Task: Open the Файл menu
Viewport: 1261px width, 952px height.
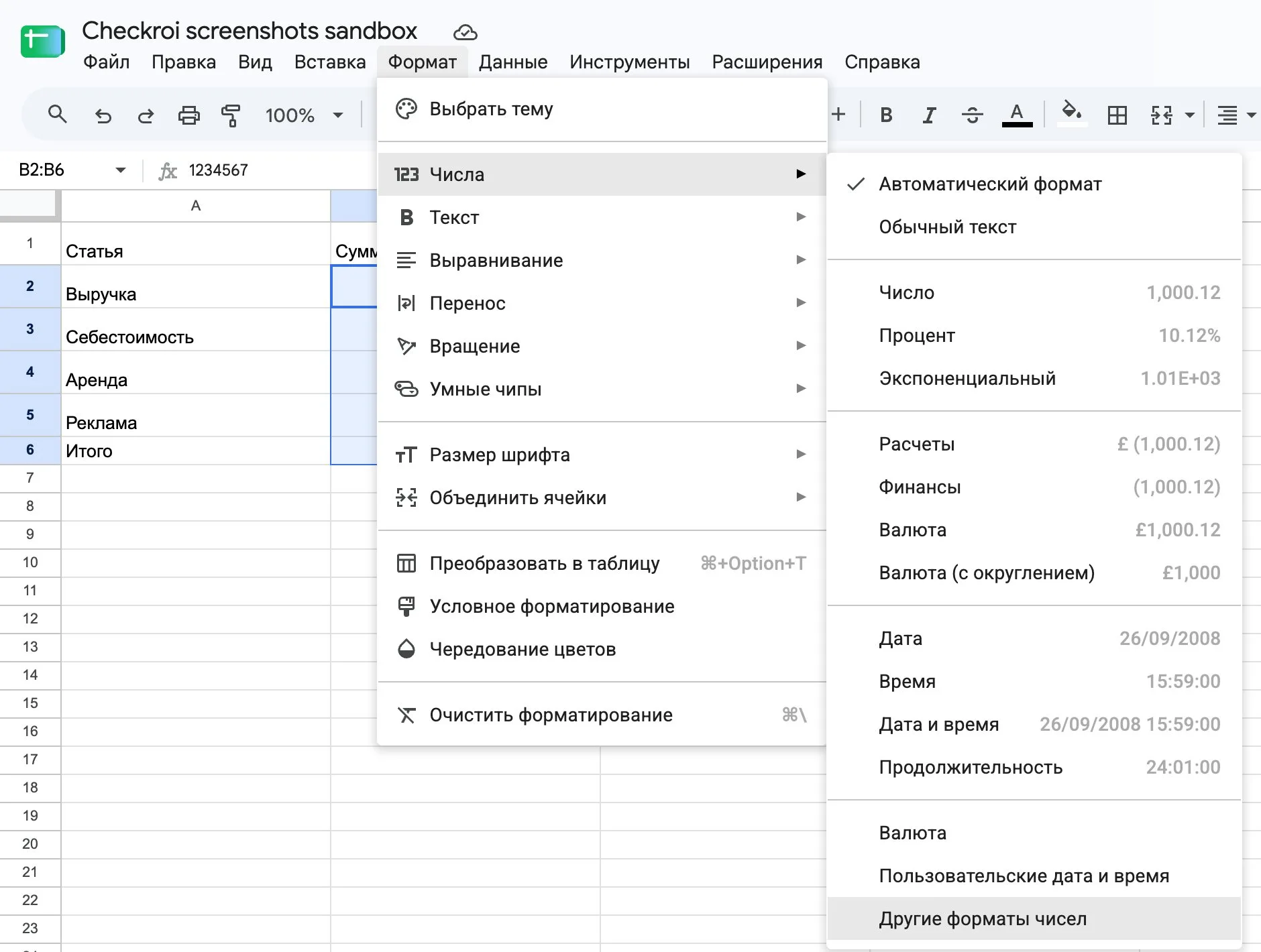Action: [x=106, y=62]
